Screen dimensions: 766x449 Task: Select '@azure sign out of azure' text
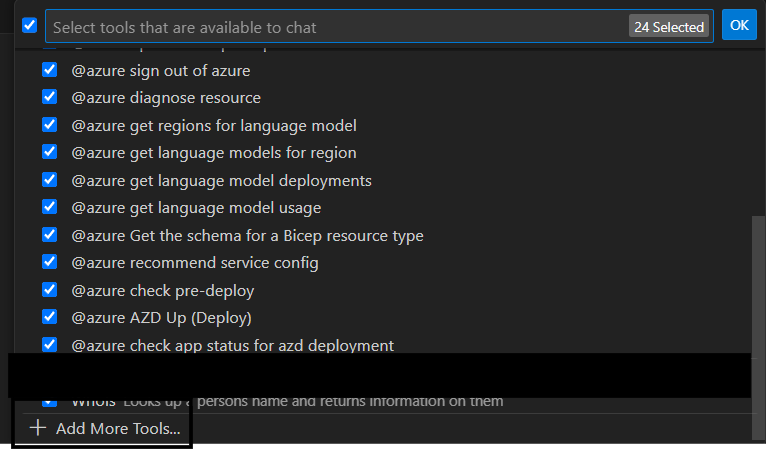(161, 71)
